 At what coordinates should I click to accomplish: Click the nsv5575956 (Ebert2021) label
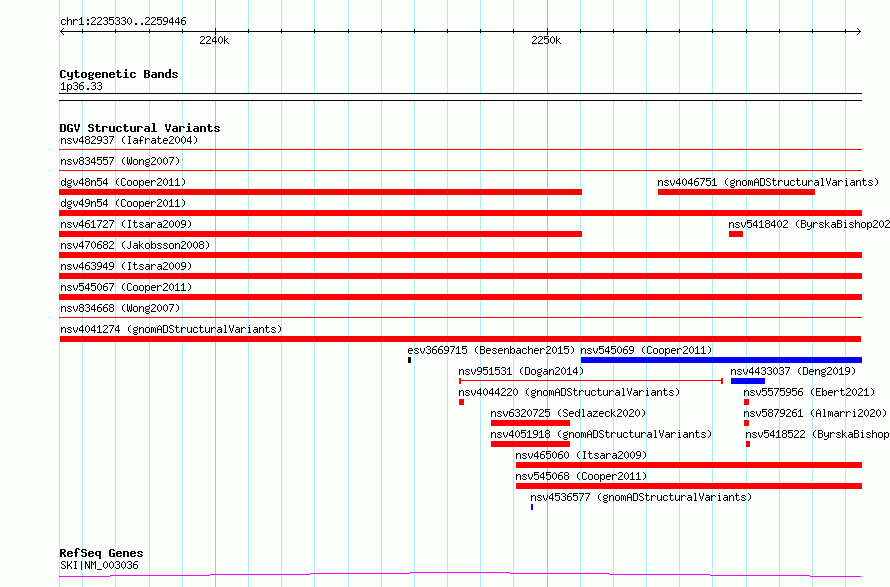(x=809, y=392)
